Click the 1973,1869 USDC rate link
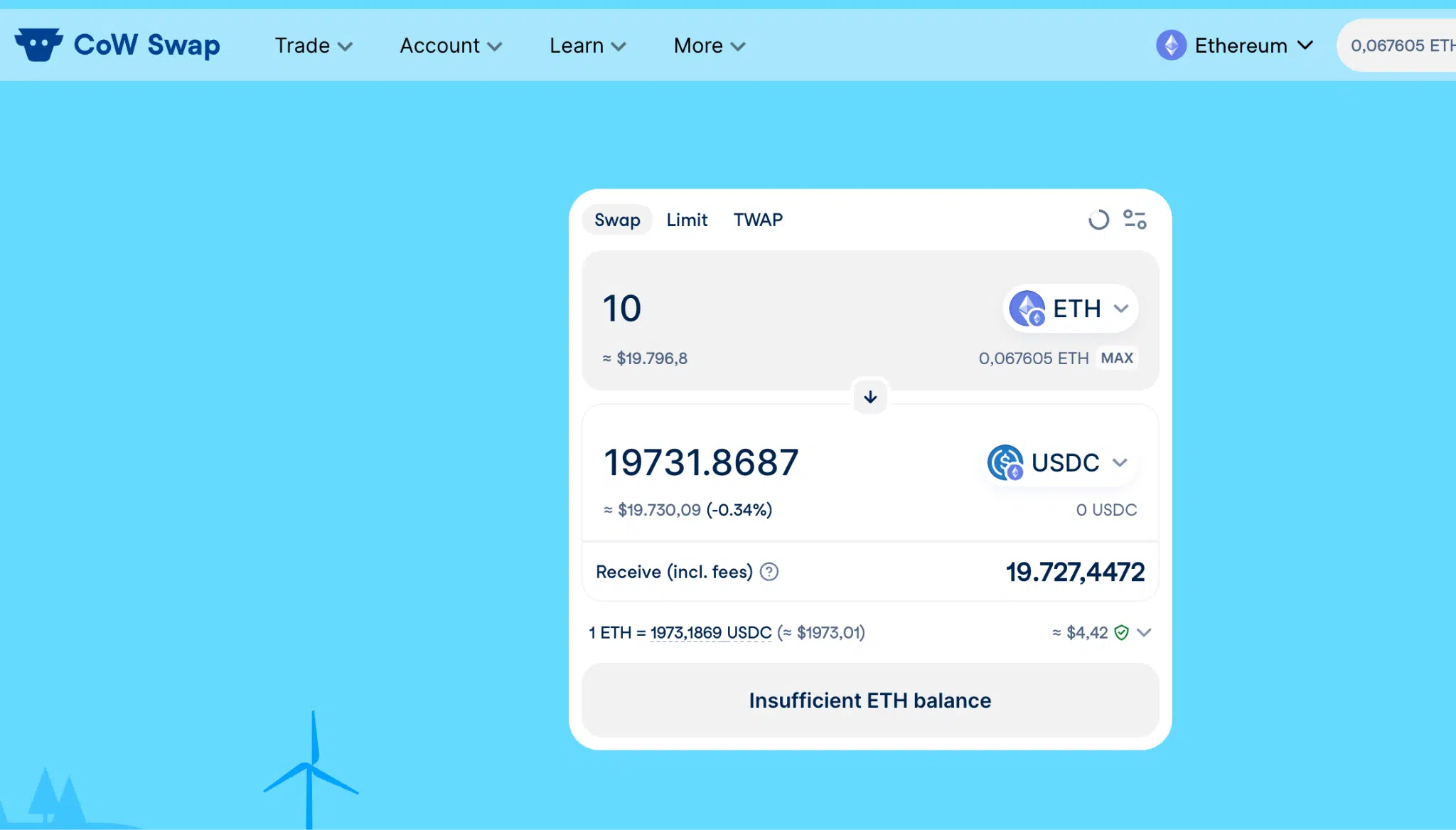Viewport: 1456px width, 830px height. 710,632
